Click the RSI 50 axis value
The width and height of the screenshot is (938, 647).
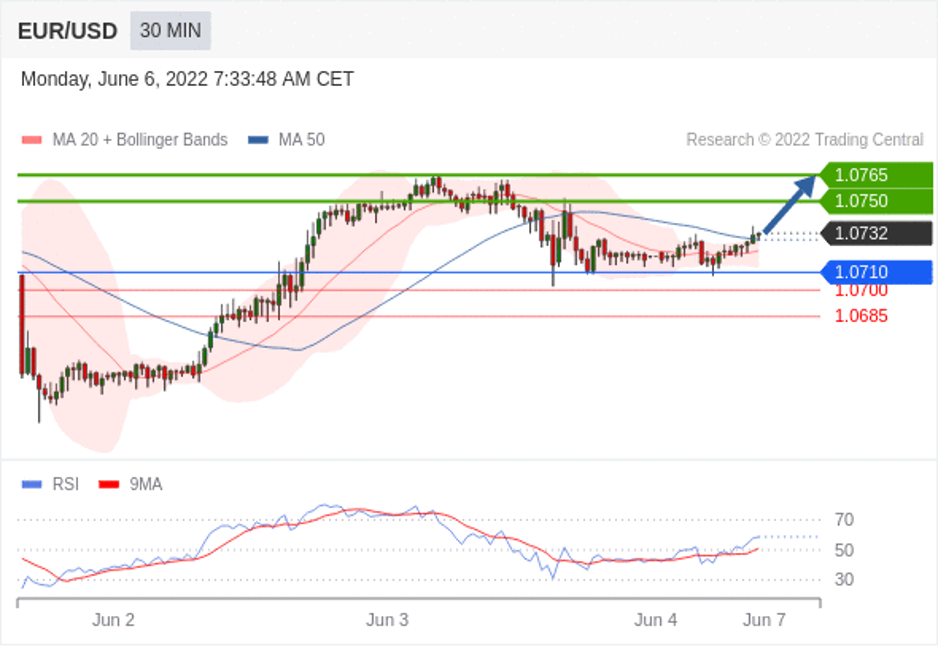click(x=844, y=550)
